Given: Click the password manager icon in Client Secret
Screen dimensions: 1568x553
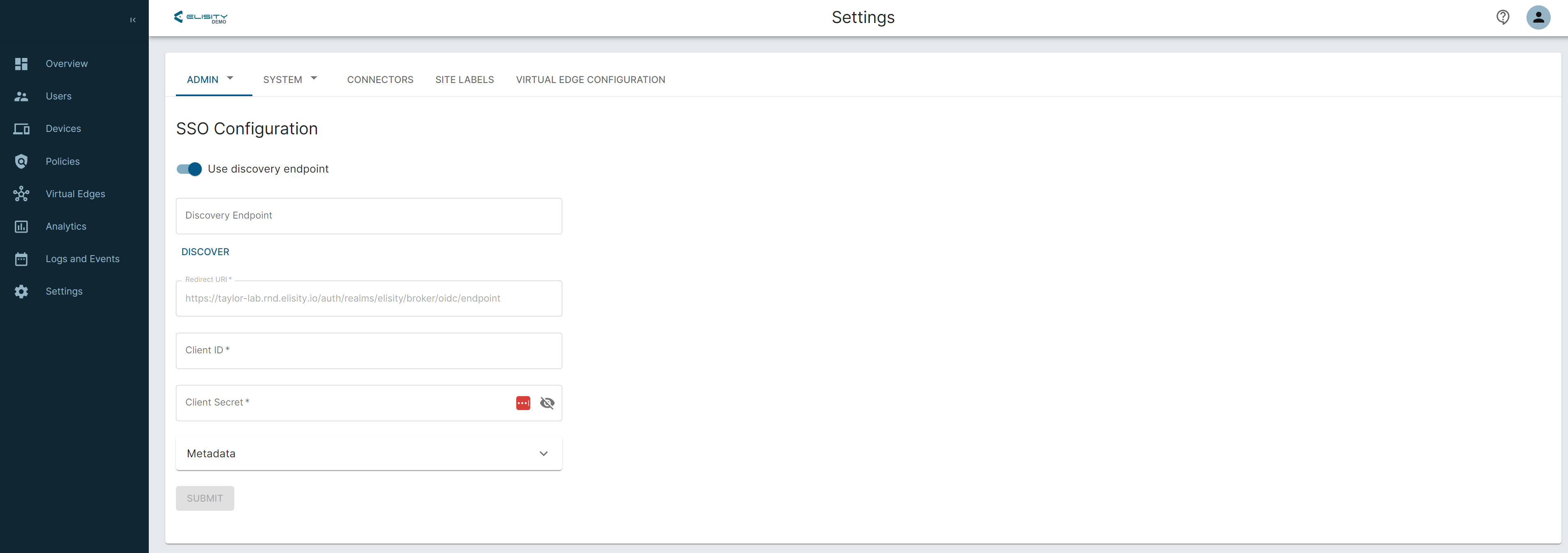Looking at the screenshot, I should (x=523, y=403).
